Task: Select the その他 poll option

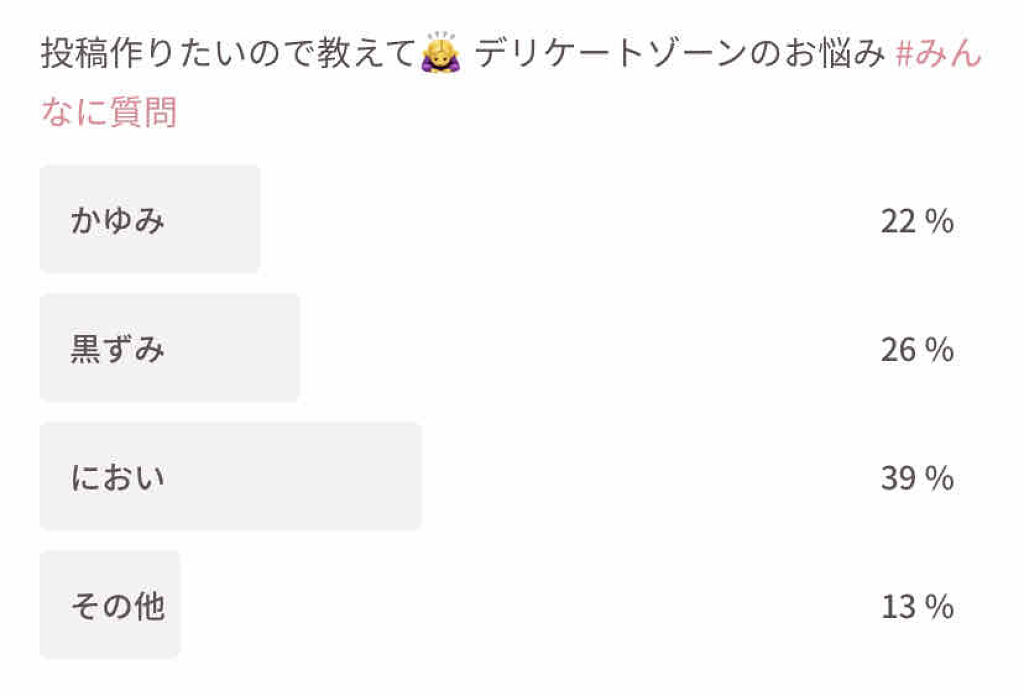Action: click(496, 604)
